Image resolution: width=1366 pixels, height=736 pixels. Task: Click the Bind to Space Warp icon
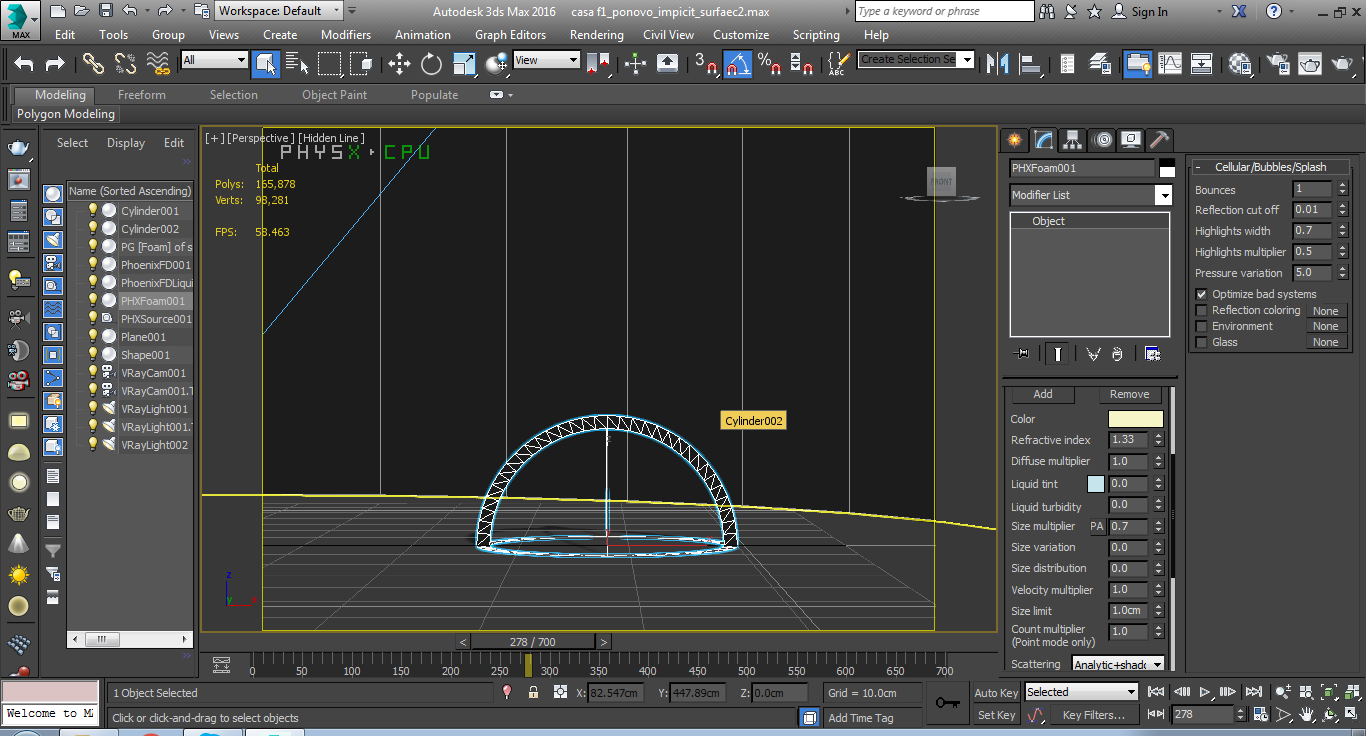(x=158, y=64)
